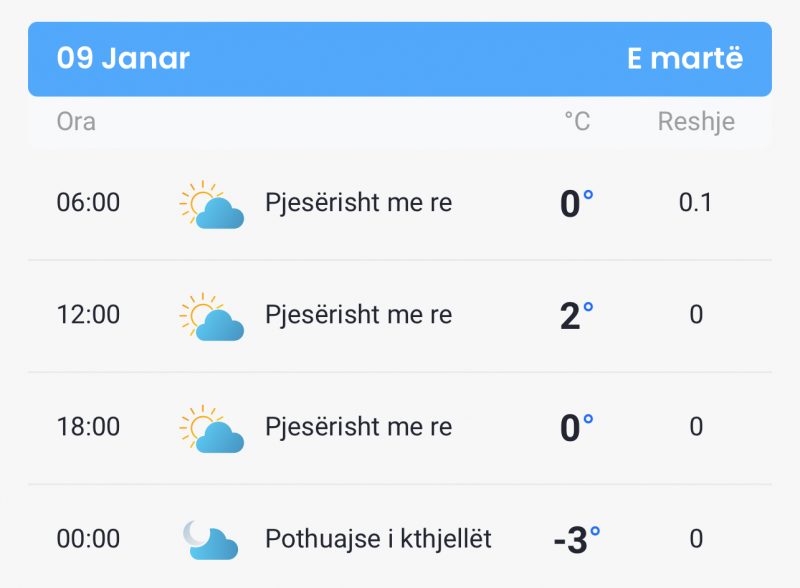Select the 18:00 time entry

[x=88, y=427]
